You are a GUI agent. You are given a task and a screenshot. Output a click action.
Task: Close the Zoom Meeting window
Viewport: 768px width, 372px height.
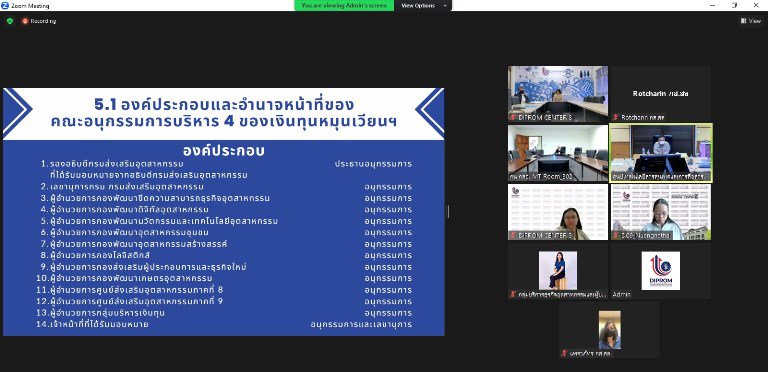point(757,5)
